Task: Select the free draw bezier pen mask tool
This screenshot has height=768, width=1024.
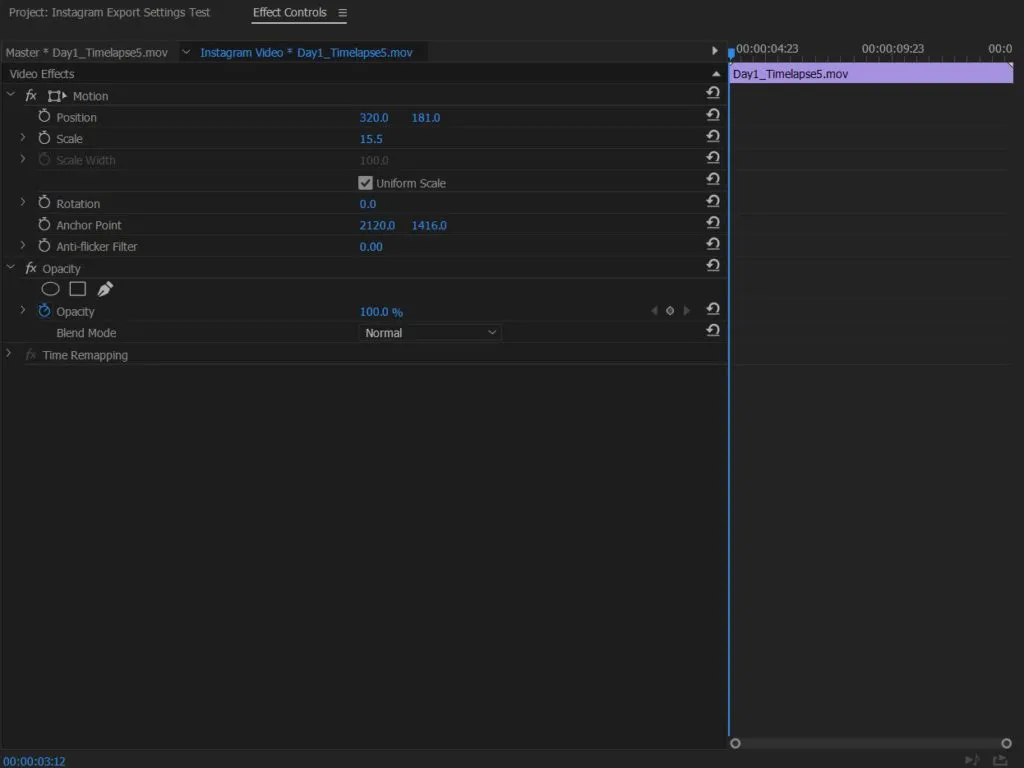Action: pos(105,289)
